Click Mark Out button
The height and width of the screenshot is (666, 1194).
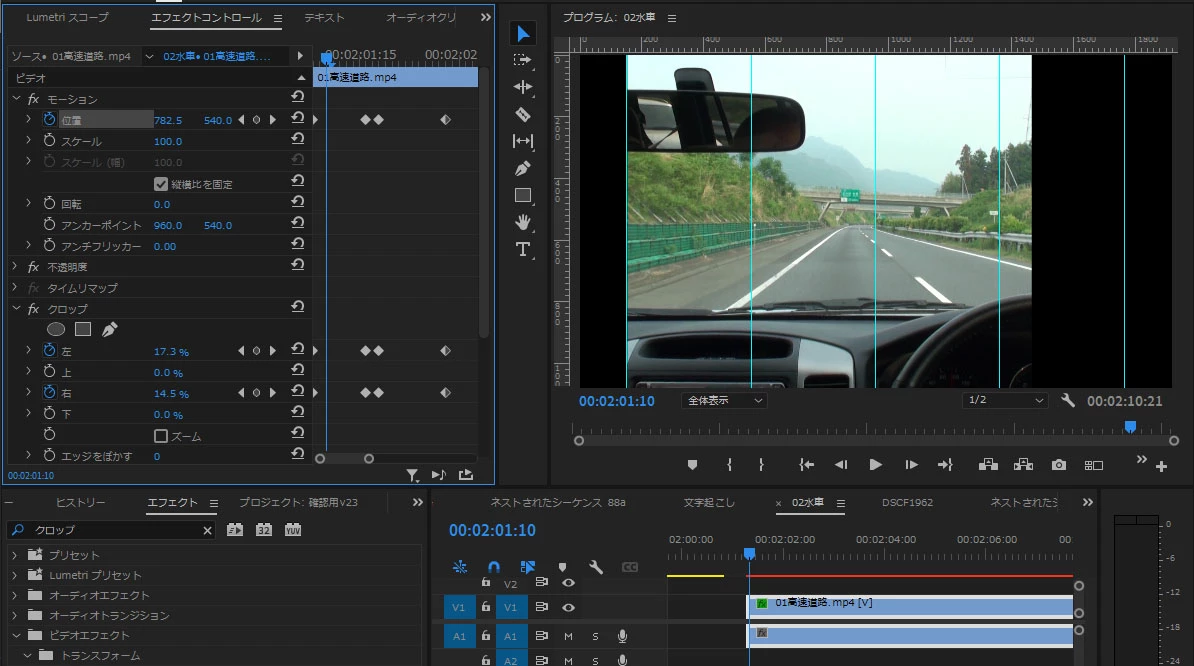761,464
